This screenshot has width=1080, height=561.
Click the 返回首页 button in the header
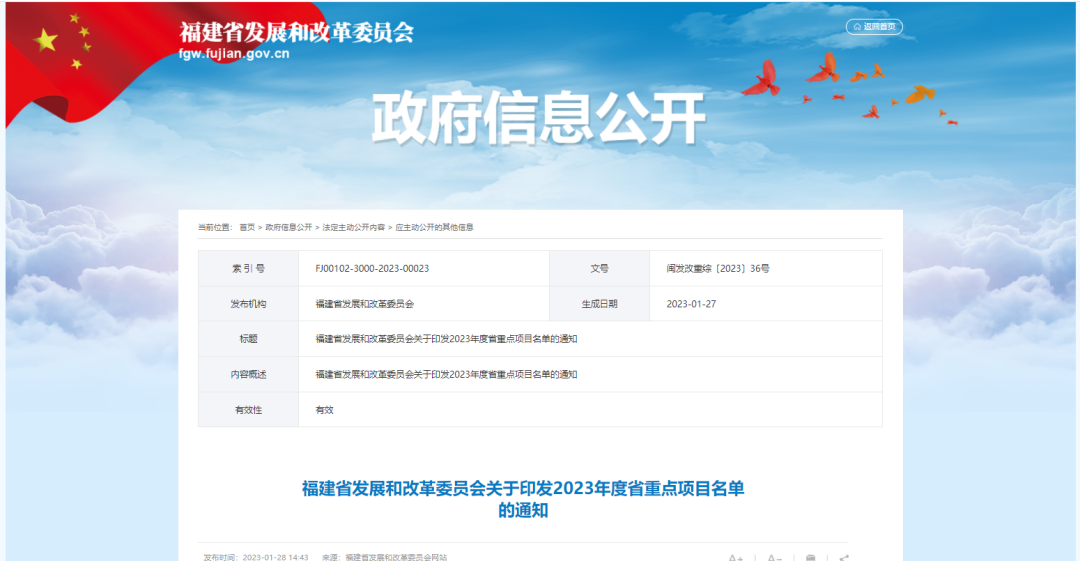tap(874, 27)
